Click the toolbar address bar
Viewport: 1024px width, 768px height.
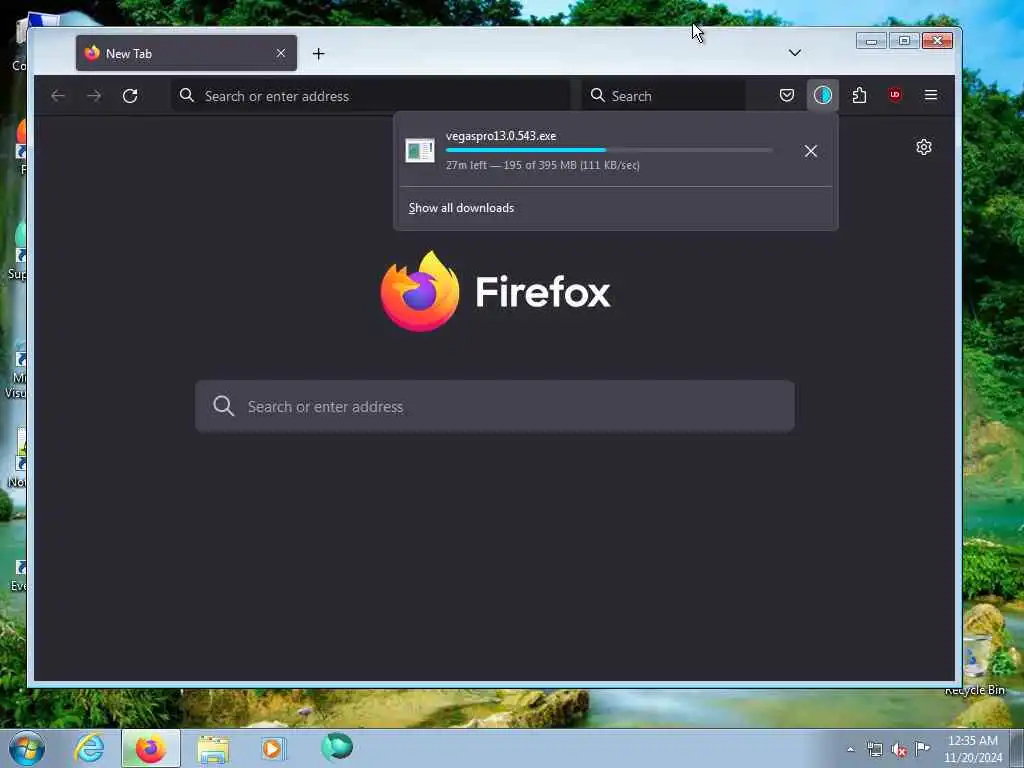370,96
